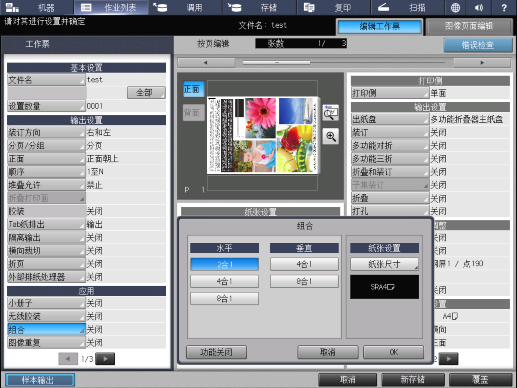Expand the 纸张尺寸 paper size selector
The width and height of the screenshot is (517, 388).
[x=384, y=264]
